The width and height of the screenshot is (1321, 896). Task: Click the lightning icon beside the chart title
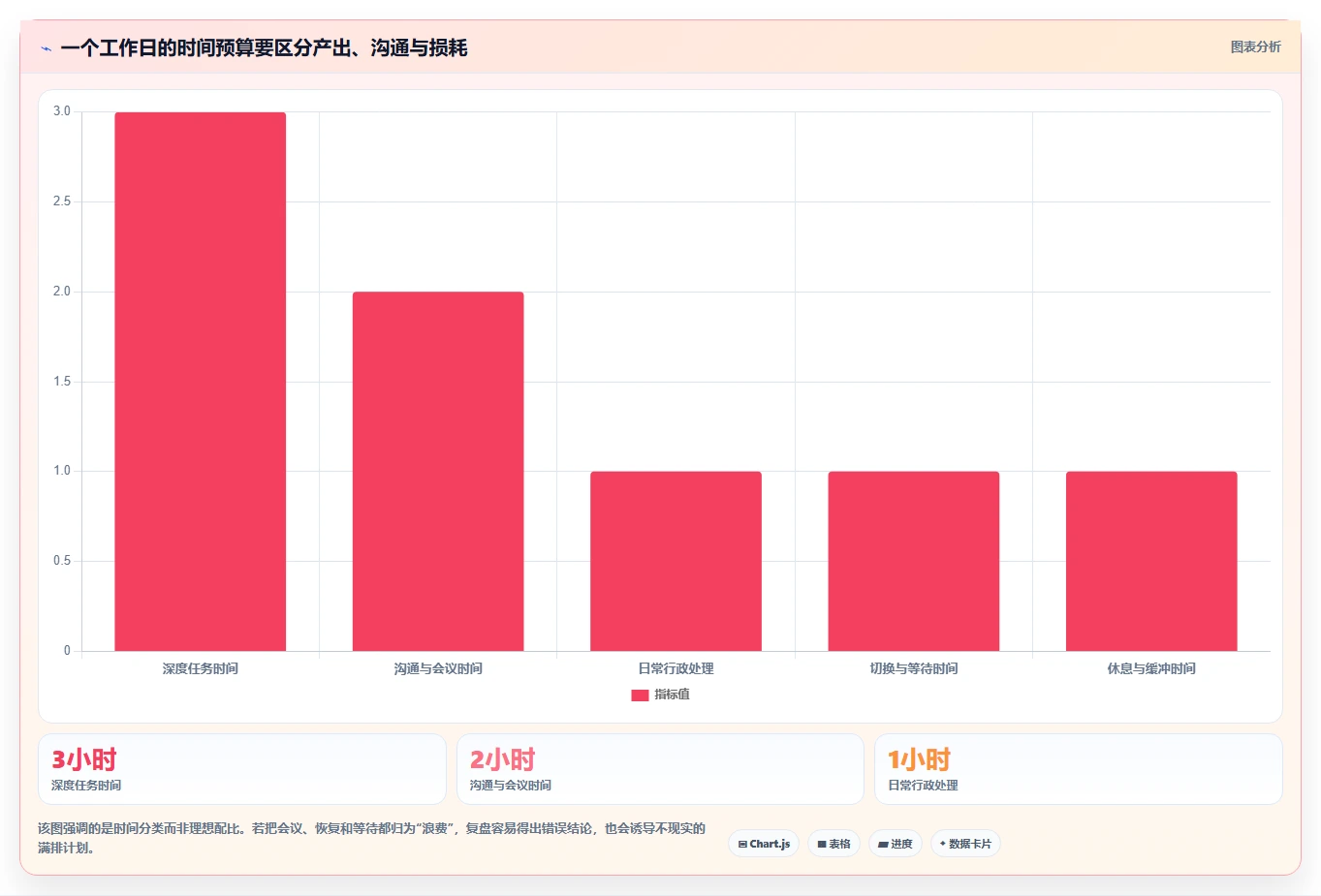46,48
